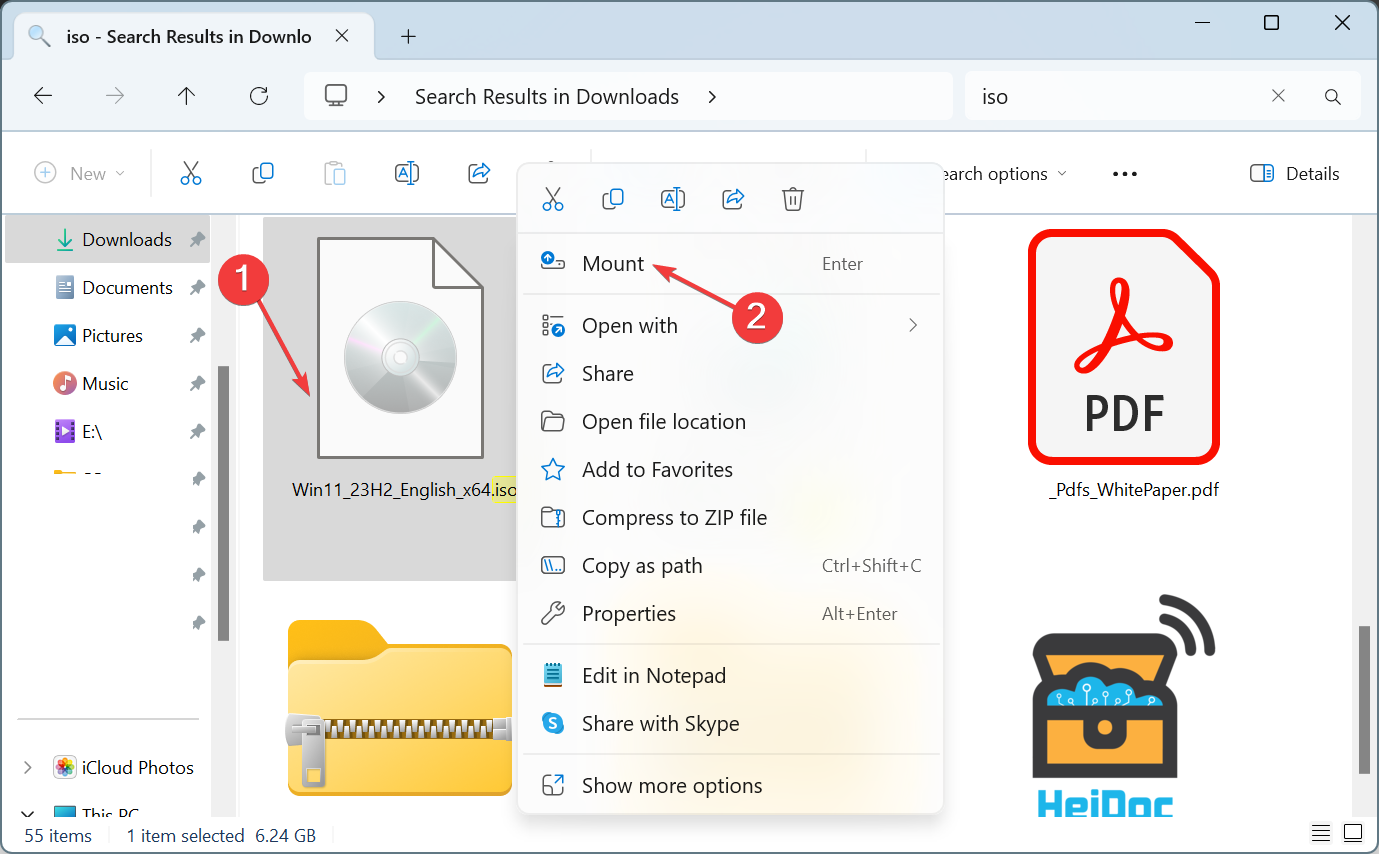
Task: Click the Rename icon in the context menu
Action: click(673, 198)
